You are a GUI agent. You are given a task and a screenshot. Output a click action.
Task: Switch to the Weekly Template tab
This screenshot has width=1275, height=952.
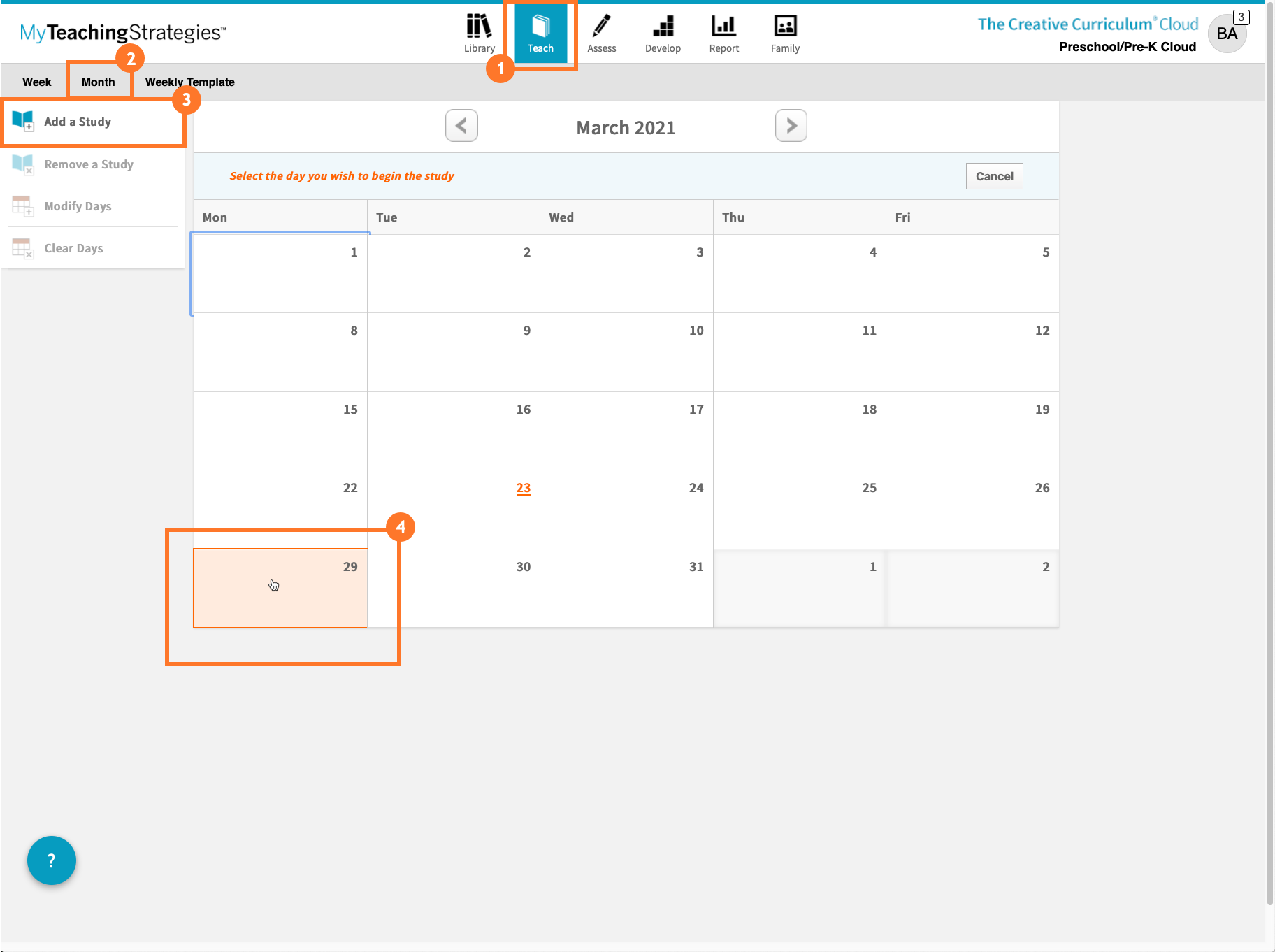[189, 82]
